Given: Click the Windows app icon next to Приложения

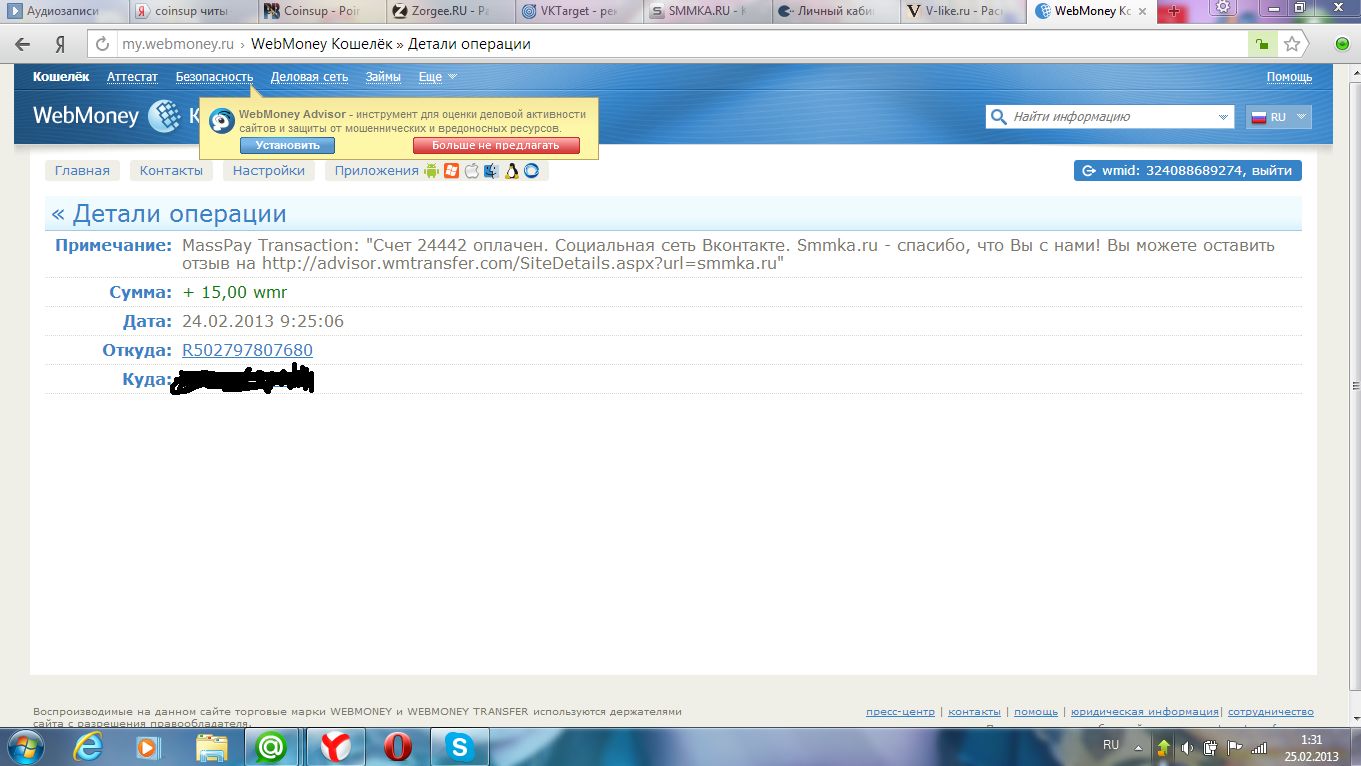Looking at the screenshot, I should click(x=451, y=171).
